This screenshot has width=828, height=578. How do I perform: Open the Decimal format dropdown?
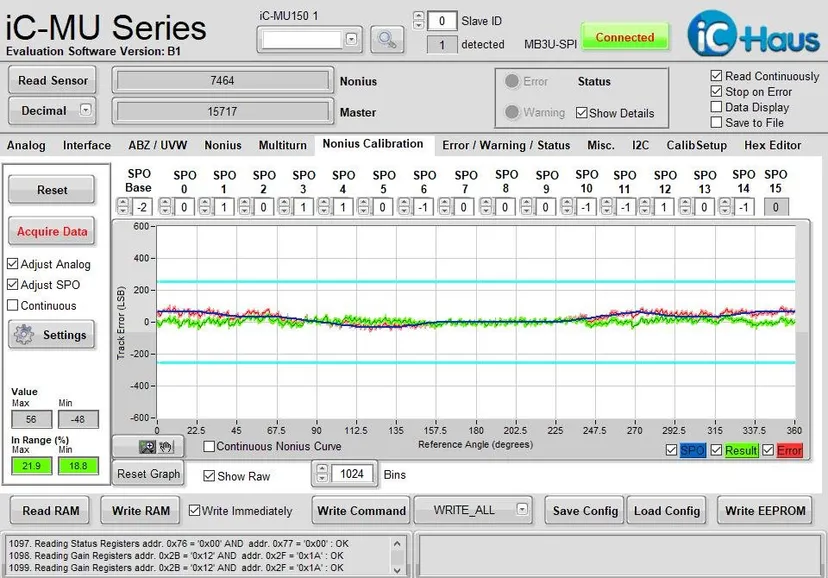click(85, 110)
